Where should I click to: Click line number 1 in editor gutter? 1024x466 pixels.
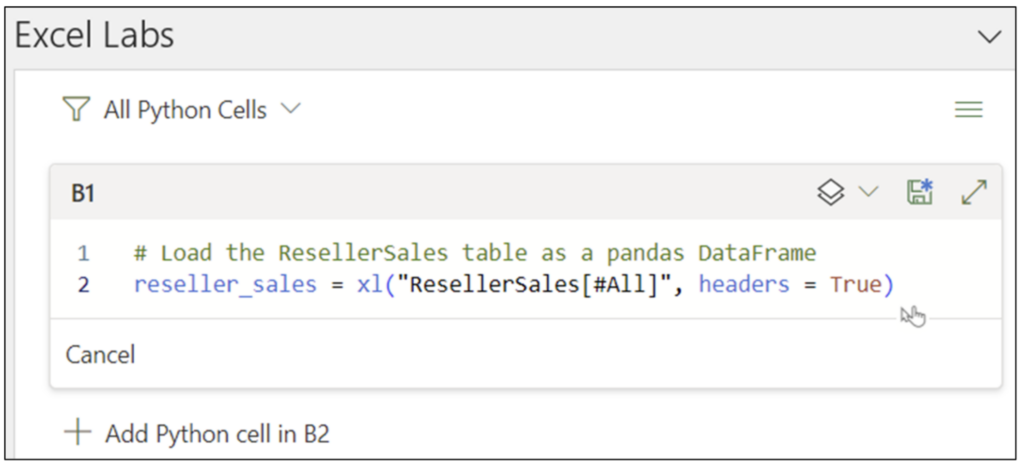click(84, 253)
